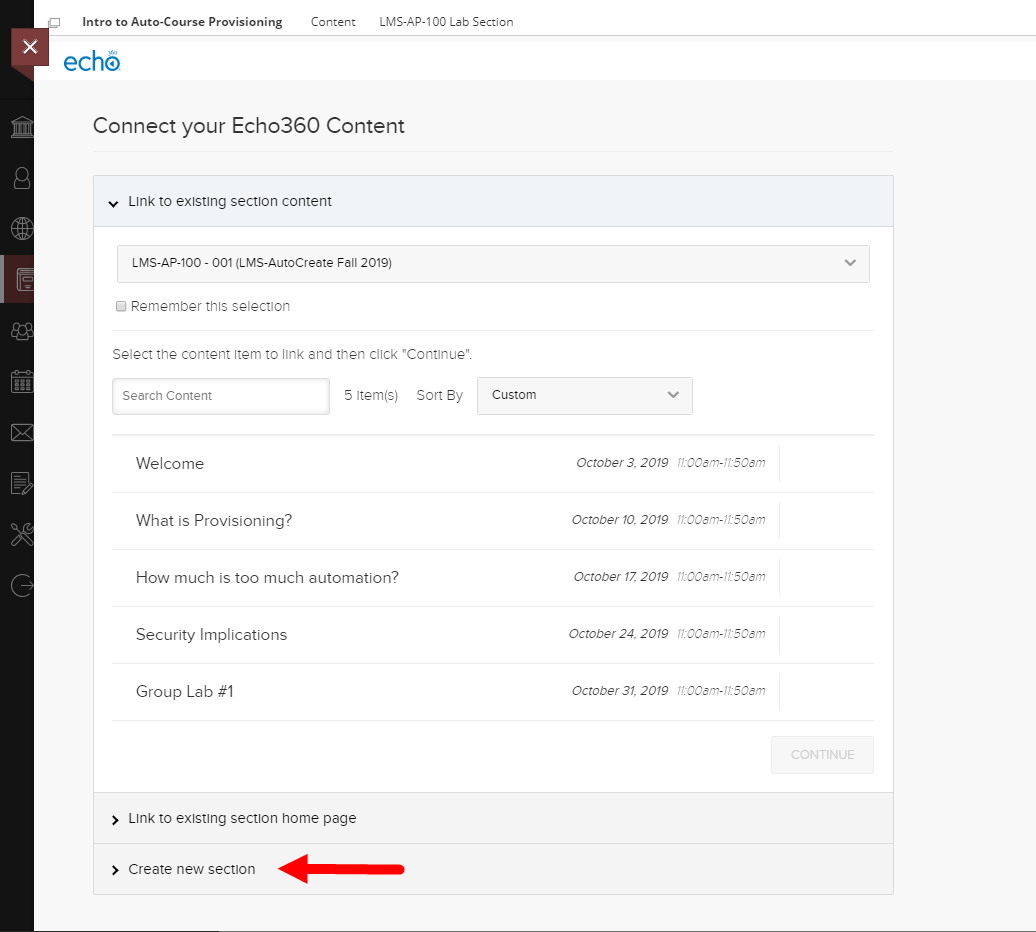Select What is Provisioning? content item
Viewport: 1036px width, 932px height.
[493, 520]
